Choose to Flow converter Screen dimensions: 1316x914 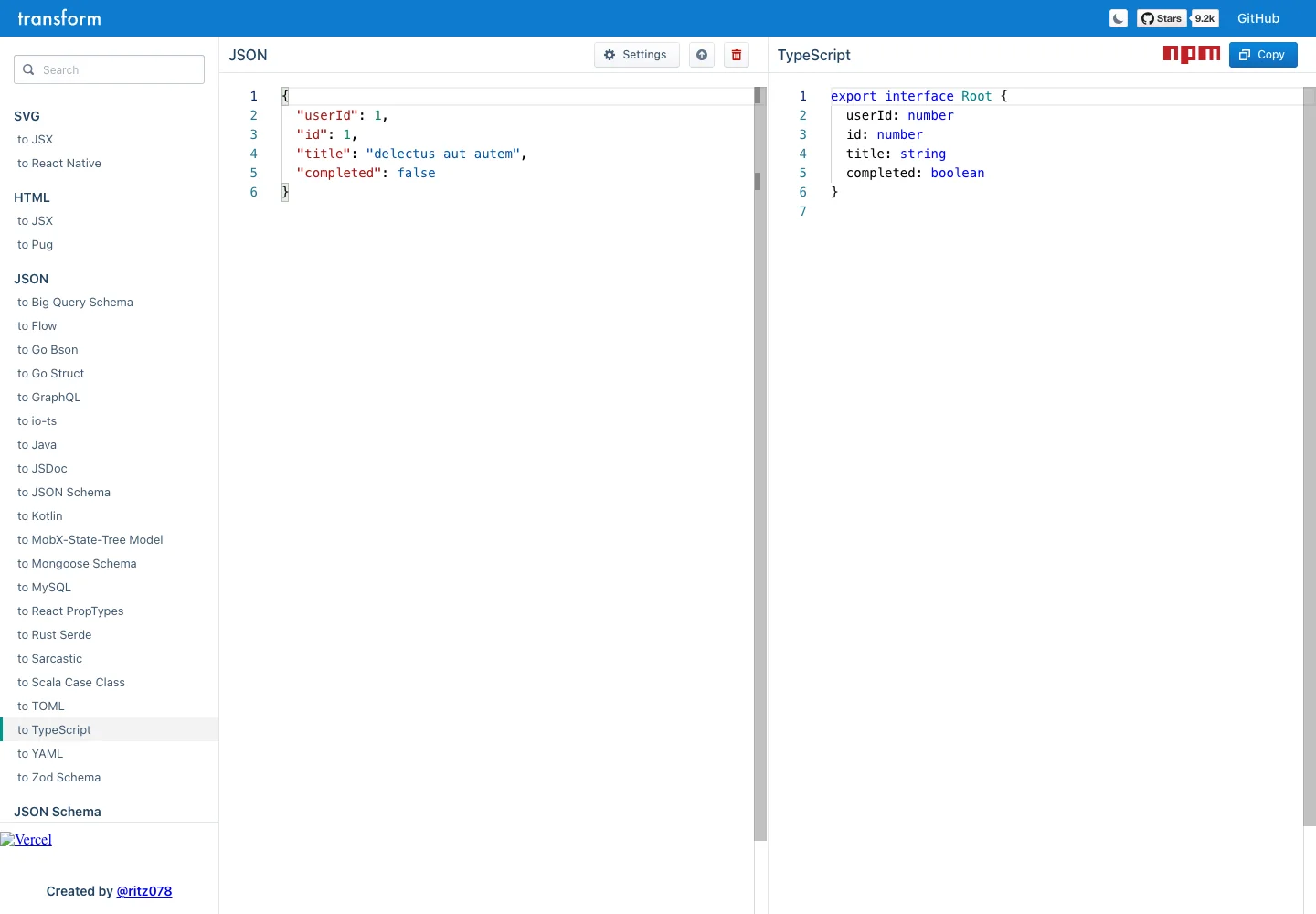[x=109, y=326]
